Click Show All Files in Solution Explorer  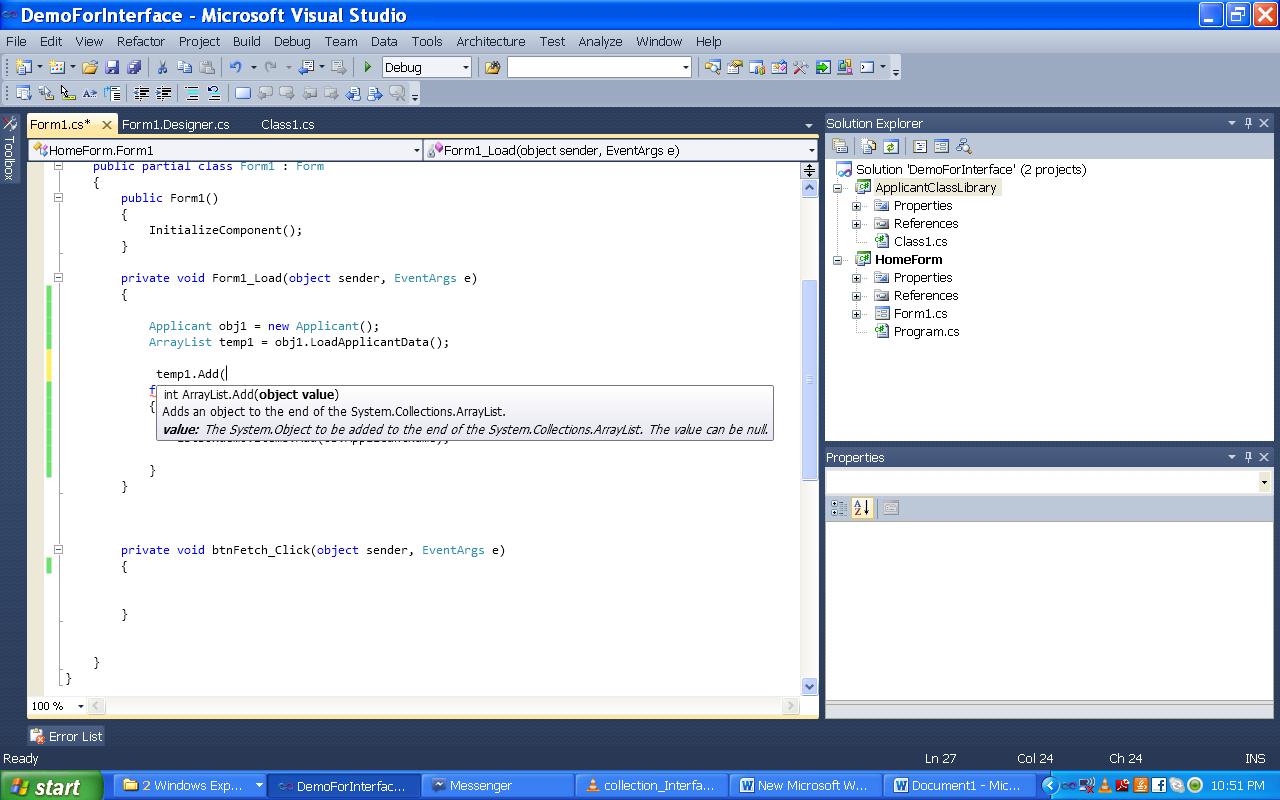coord(868,146)
